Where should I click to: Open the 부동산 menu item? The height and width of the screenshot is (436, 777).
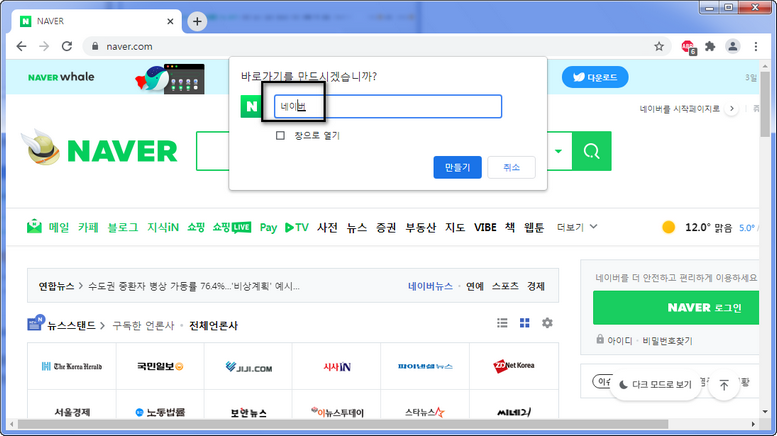click(x=421, y=227)
